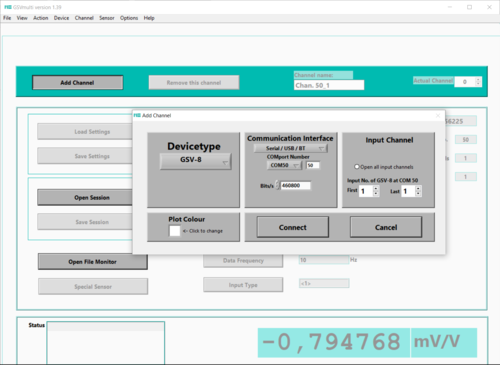Click the Special Sensor button
This screenshot has width=500, height=365.
[93, 286]
